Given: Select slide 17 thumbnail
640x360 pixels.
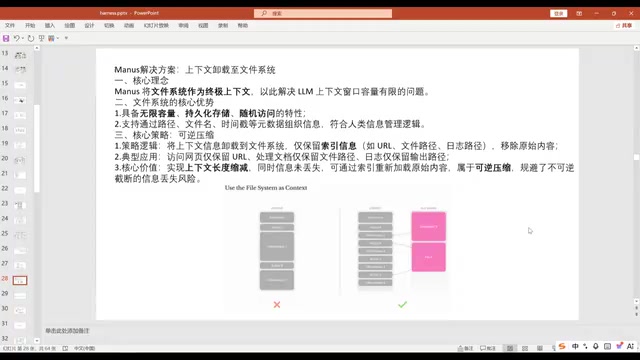Looking at the screenshot, I should (20, 115).
